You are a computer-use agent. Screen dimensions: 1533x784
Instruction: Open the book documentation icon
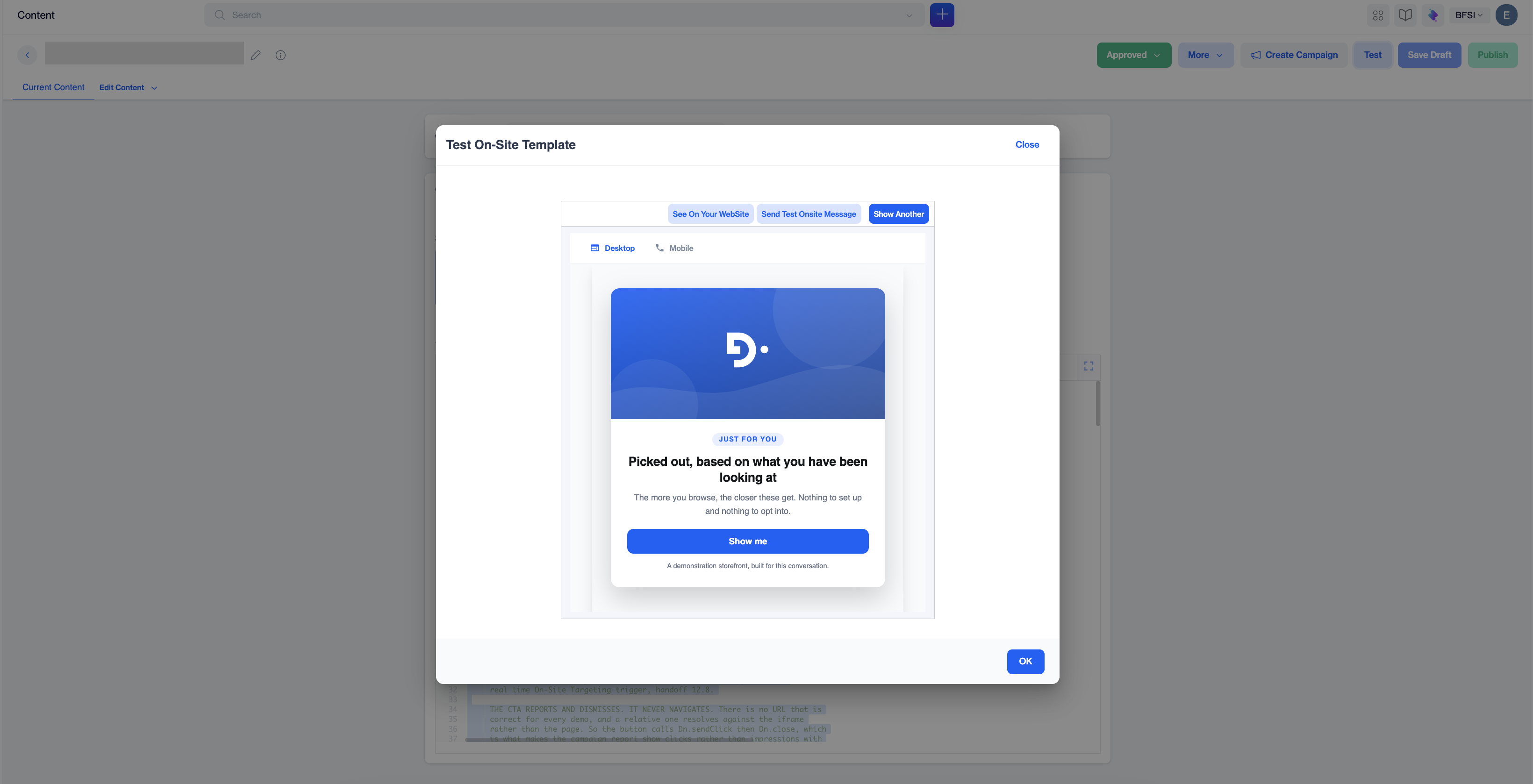click(1405, 15)
